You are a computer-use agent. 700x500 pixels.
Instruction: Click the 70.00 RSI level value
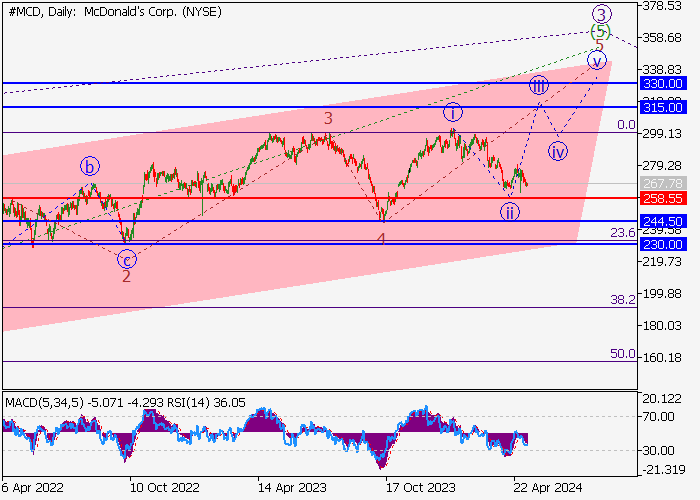tap(659, 417)
